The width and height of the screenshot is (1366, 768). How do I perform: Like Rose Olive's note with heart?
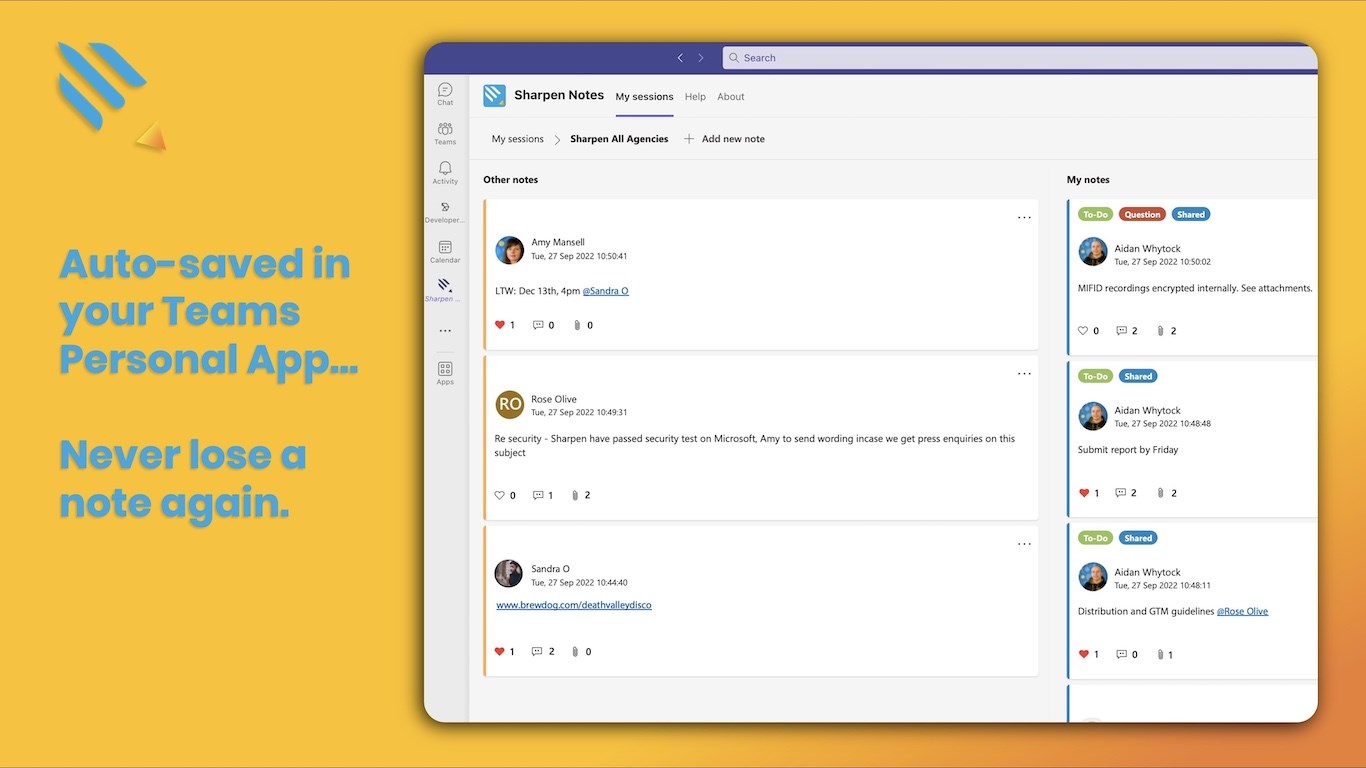pos(500,495)
